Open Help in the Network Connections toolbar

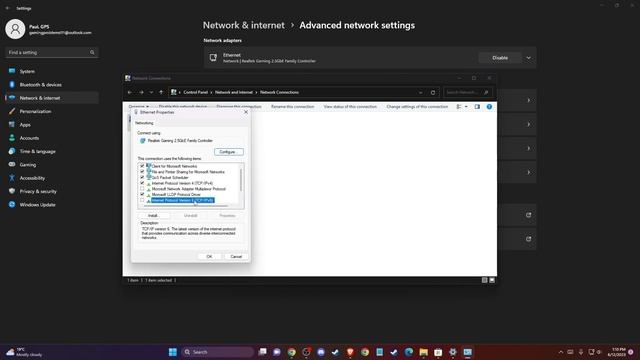489,107
